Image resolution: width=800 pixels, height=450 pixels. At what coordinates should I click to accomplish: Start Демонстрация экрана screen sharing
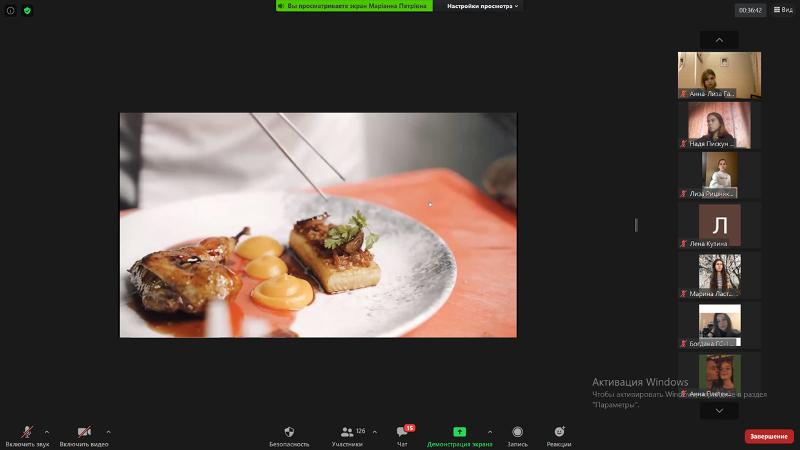[460, 437]
